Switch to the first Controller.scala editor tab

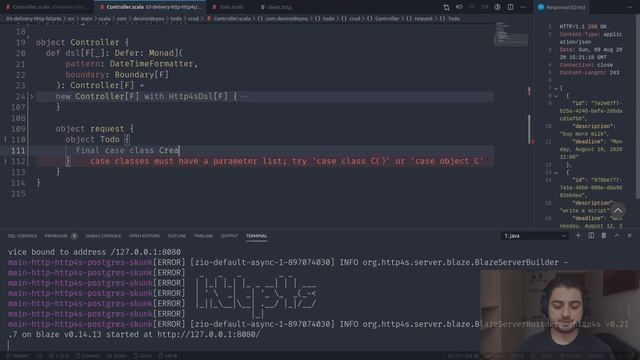47,7
